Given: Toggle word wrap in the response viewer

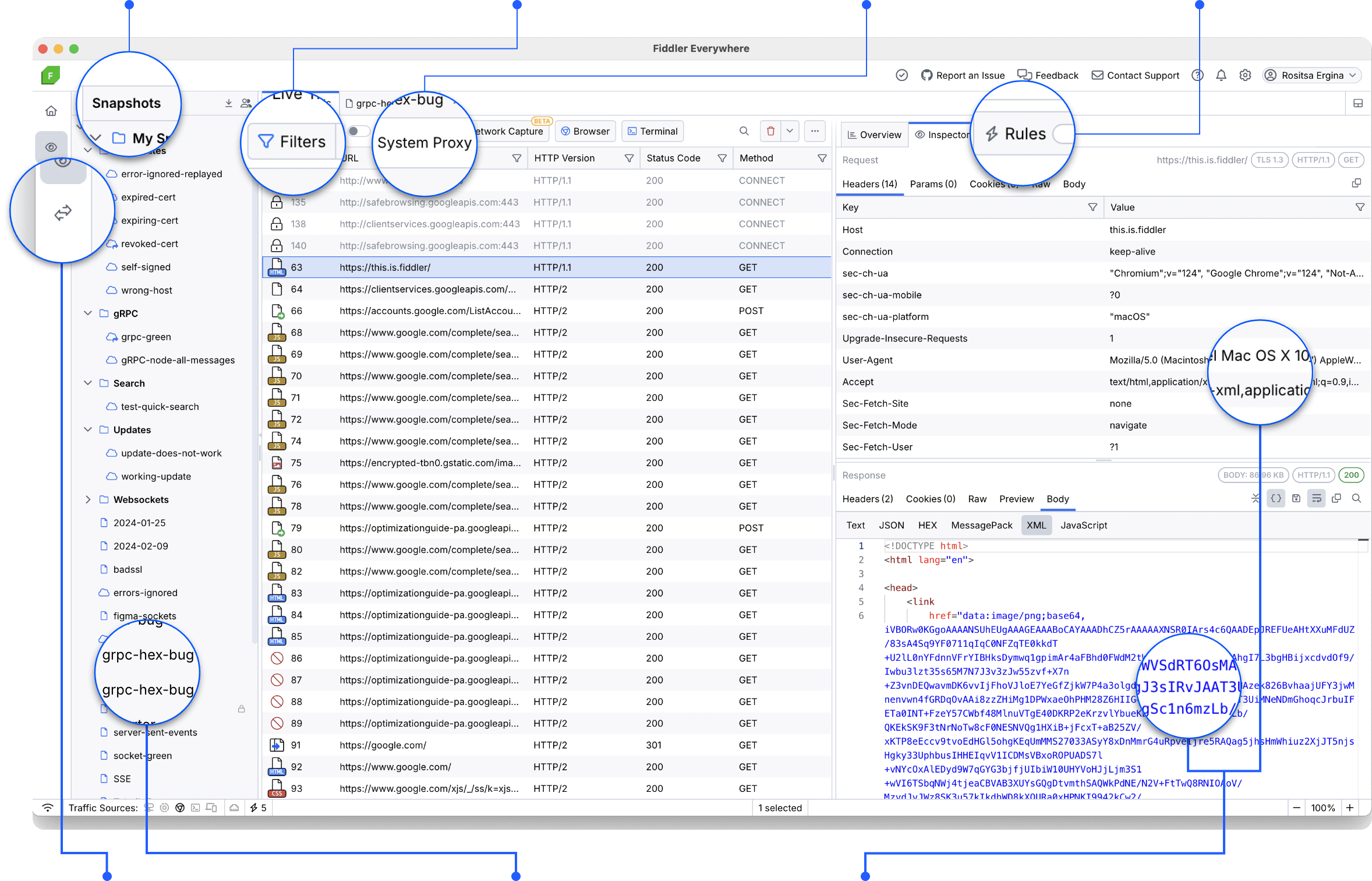Looking at the screenshot, I should (1316, 499).
